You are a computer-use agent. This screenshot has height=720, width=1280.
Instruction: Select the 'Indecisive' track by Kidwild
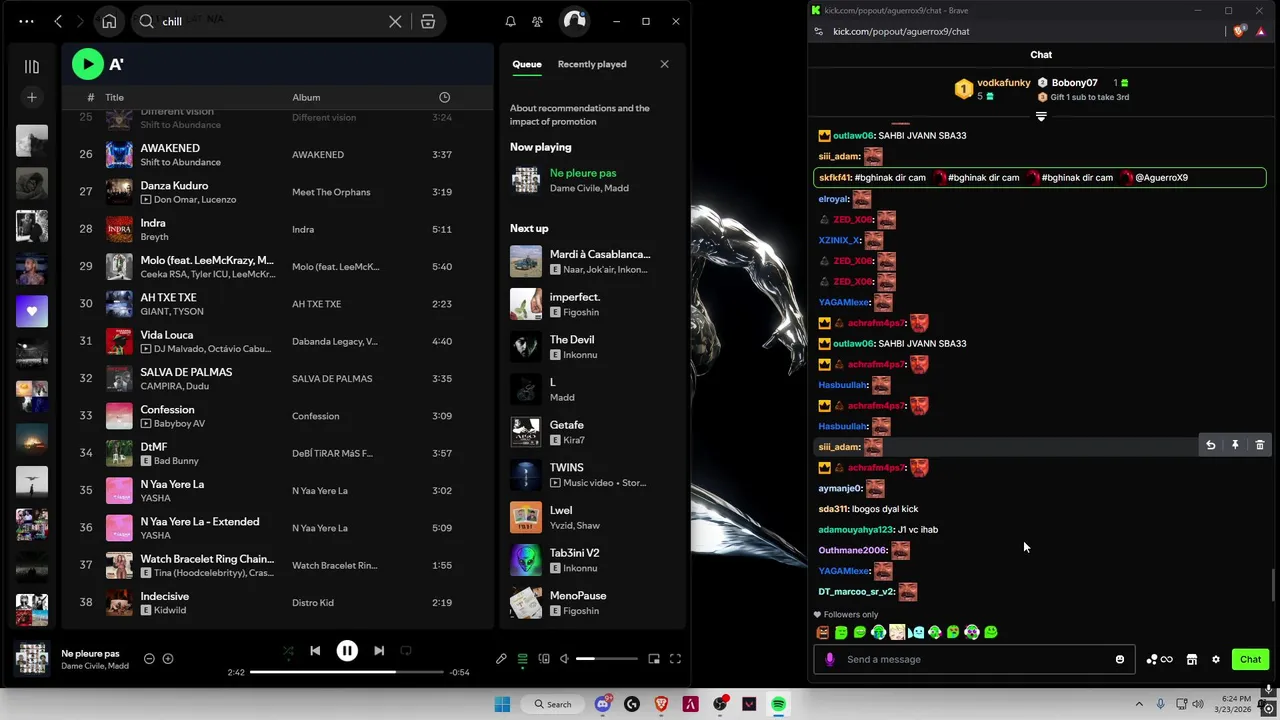tap(277, 603)
